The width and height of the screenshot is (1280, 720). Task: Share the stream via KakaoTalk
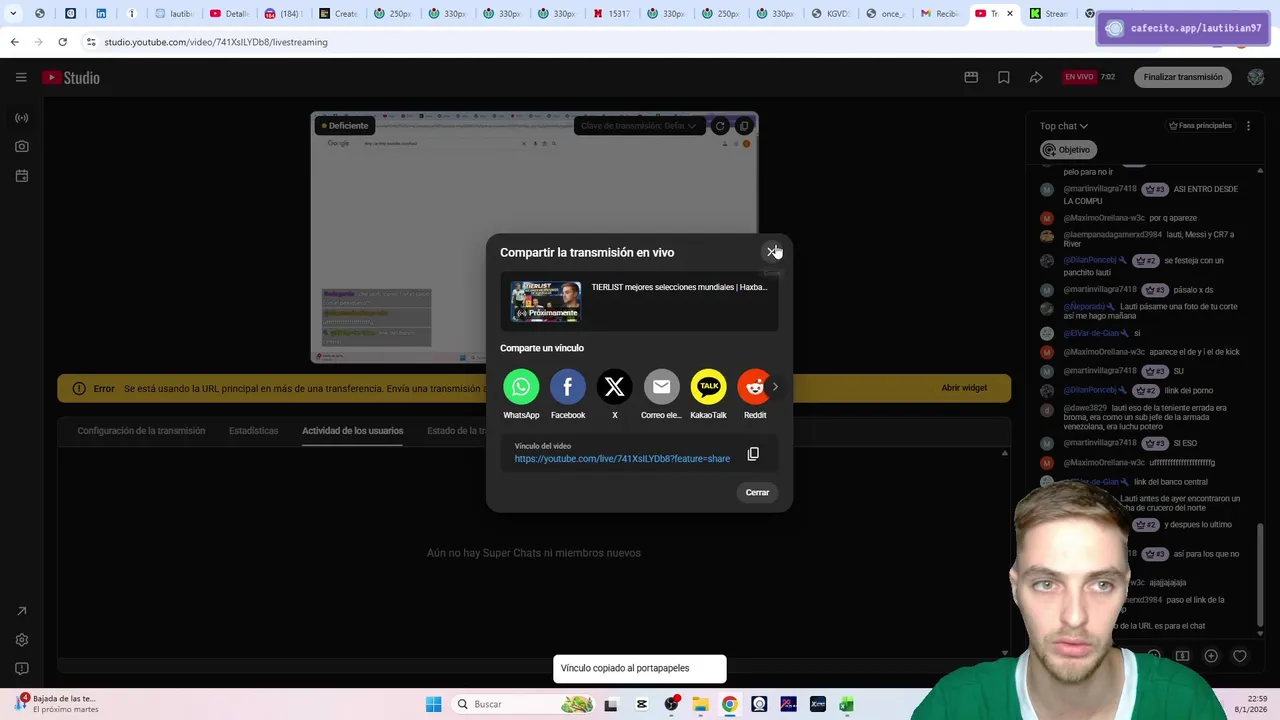pyautogui.click(x=708, y=387)
